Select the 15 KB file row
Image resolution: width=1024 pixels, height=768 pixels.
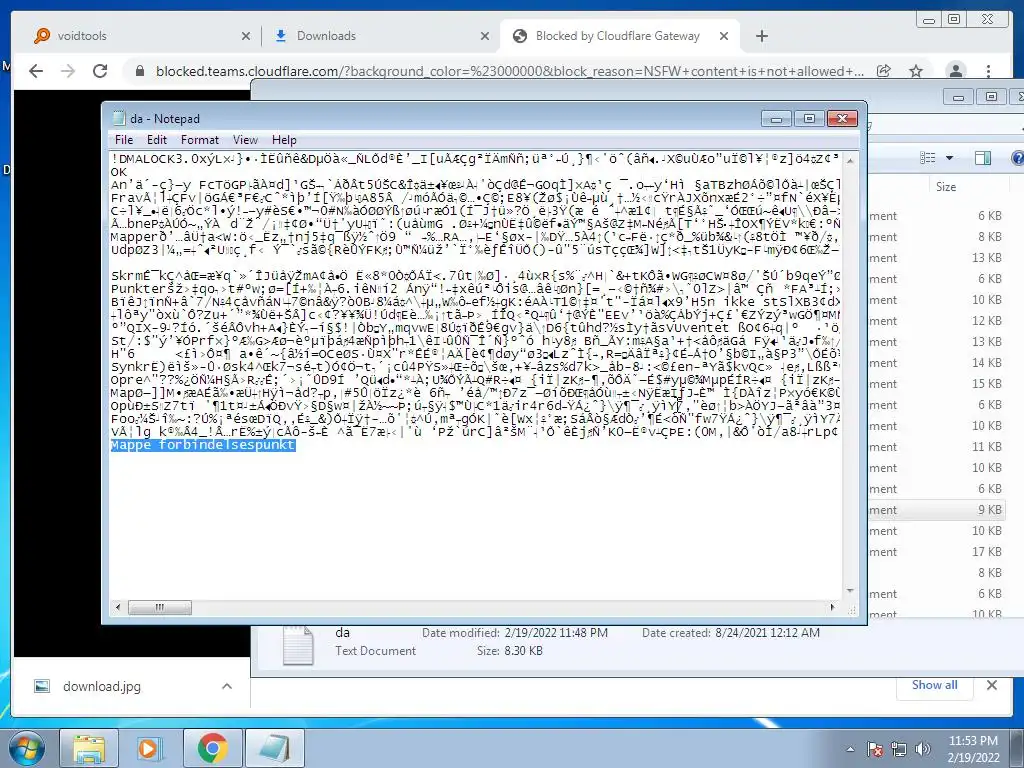click(x=937, y=384)
